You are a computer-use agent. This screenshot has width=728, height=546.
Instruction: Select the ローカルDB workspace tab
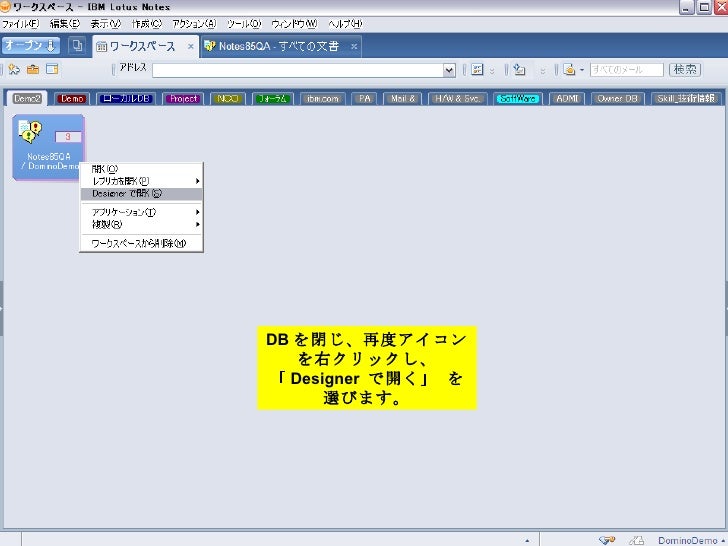pos(126,98)
